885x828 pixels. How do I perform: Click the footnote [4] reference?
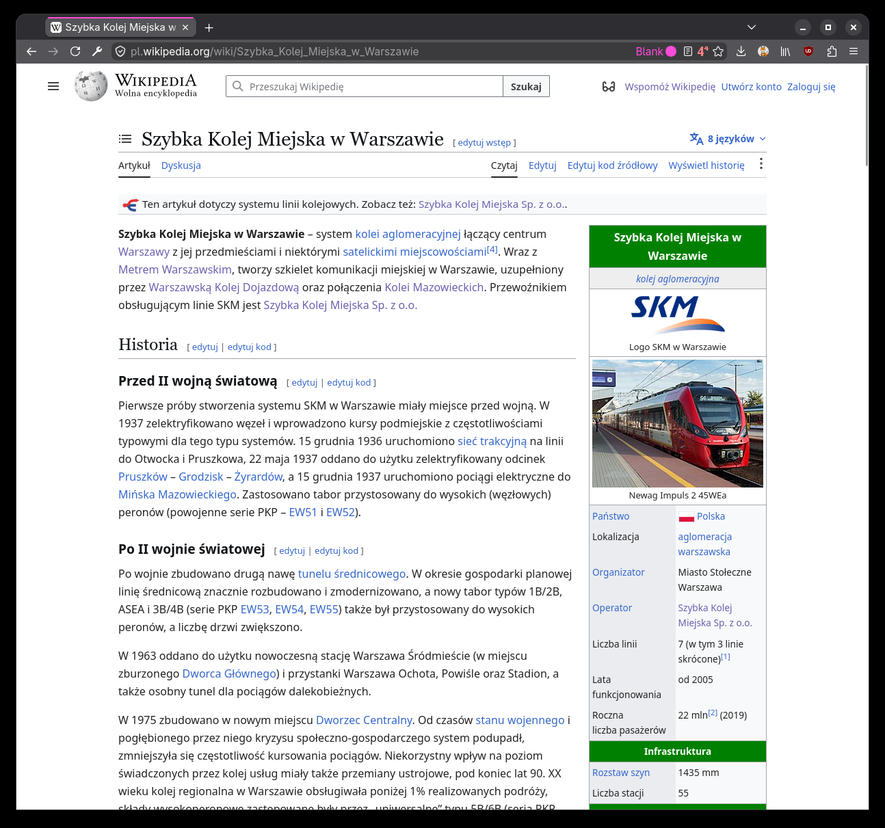click(x=492, y=249)
